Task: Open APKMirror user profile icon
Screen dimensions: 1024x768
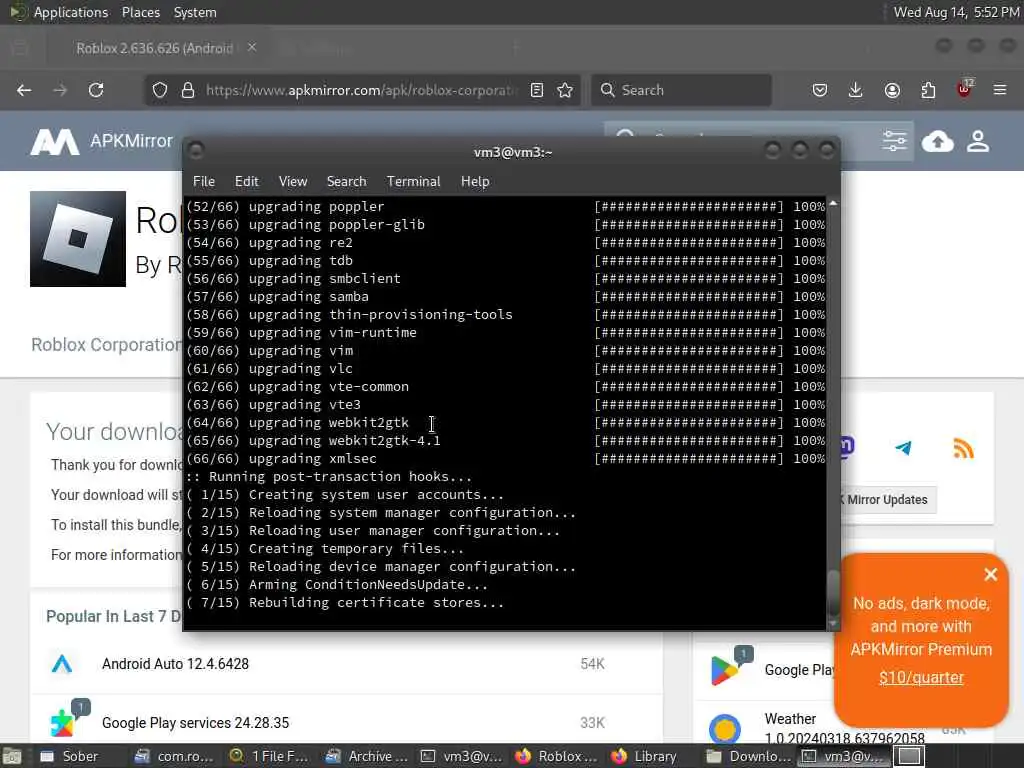Action: coord(978,141)
